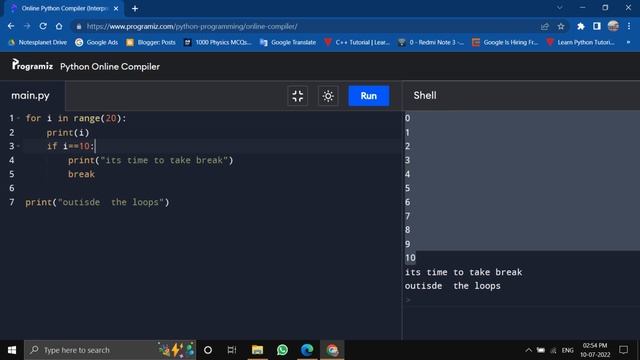This screenshot has height=360, width=640.
Task: Click the network icon in system tray
Action: point(553,351)
